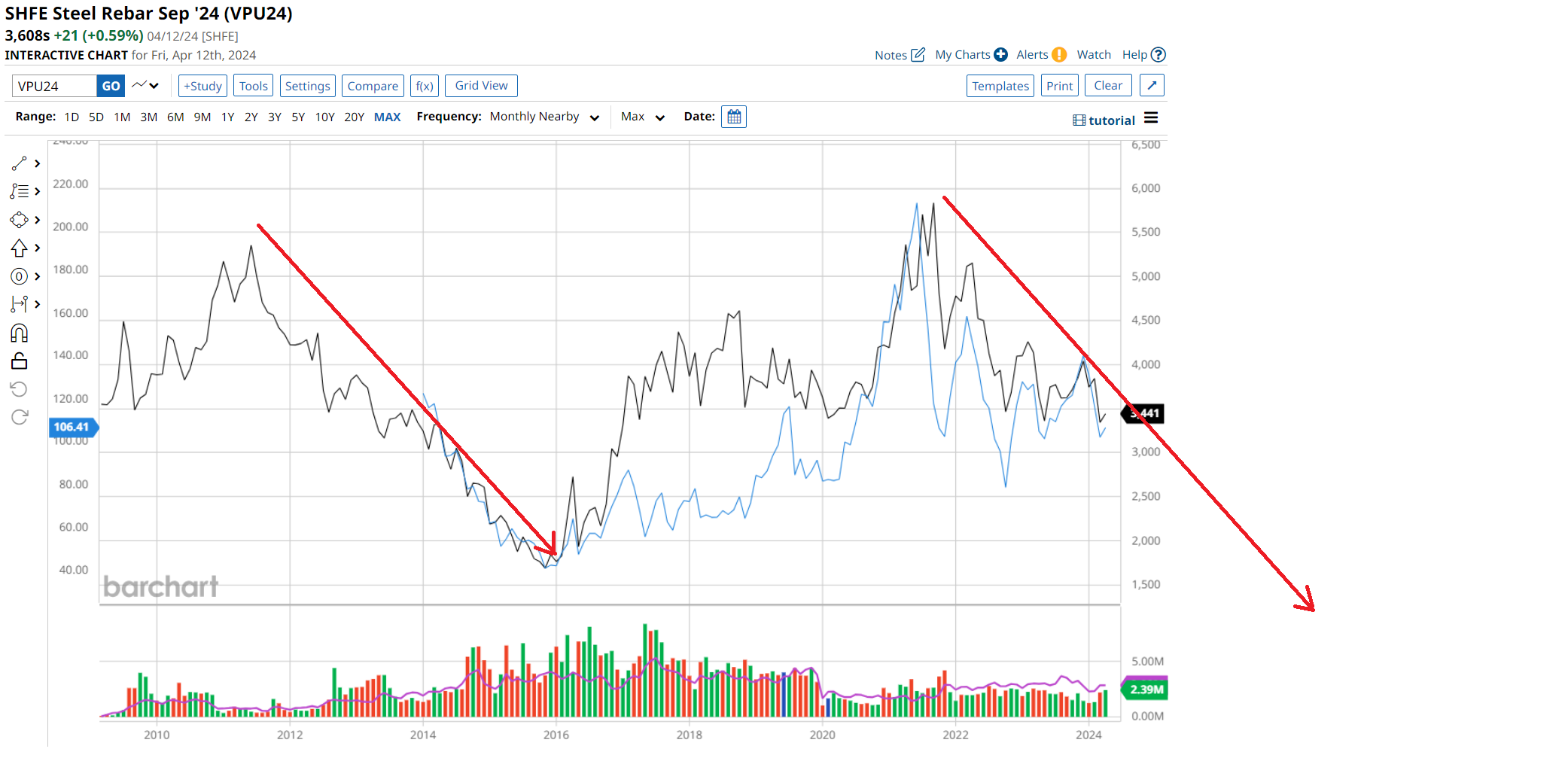Open the Max dropdown
The width and height of the screenshot is (1568, 758).
pos(643,117)
